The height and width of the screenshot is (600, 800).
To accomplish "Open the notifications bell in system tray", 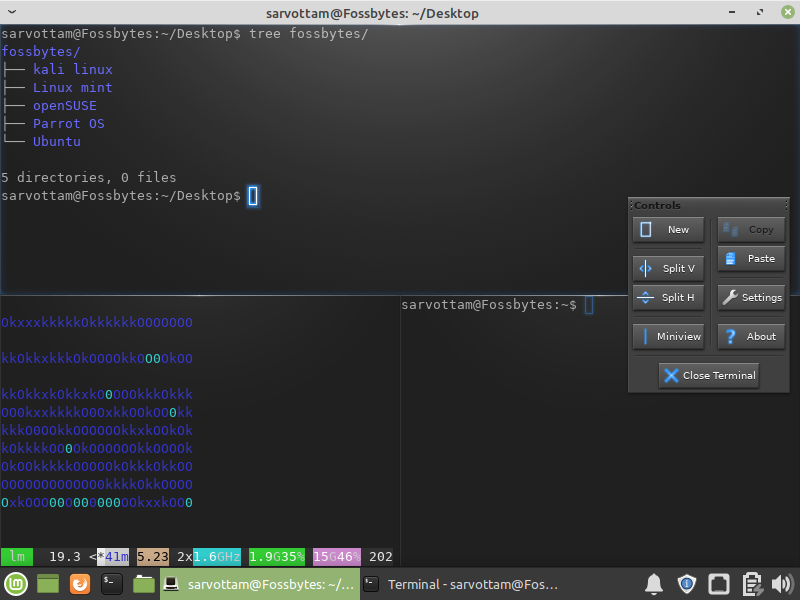I will click(x=654, y=584).
